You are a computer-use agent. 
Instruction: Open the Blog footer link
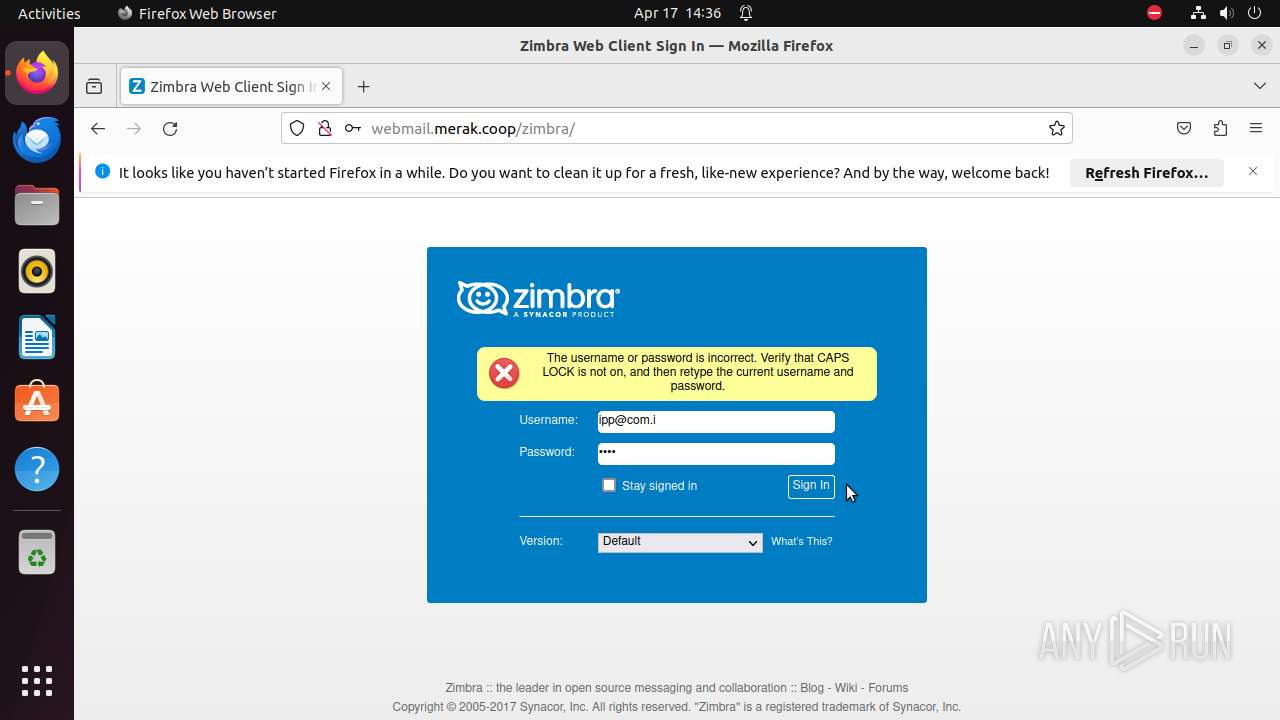[812, 688]
